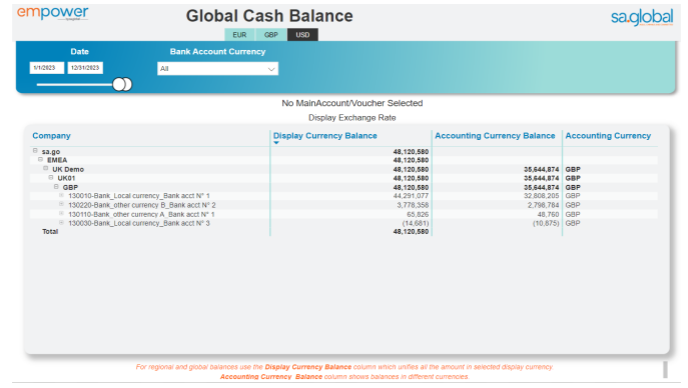Select the UK Demo row label
This screenshot has width=688, height=388.
(68, 169)
